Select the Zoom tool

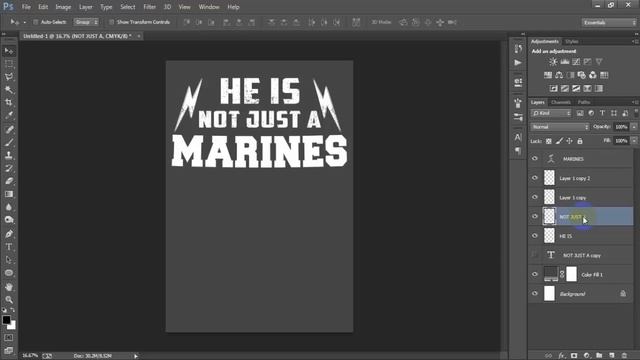(9, 300)
